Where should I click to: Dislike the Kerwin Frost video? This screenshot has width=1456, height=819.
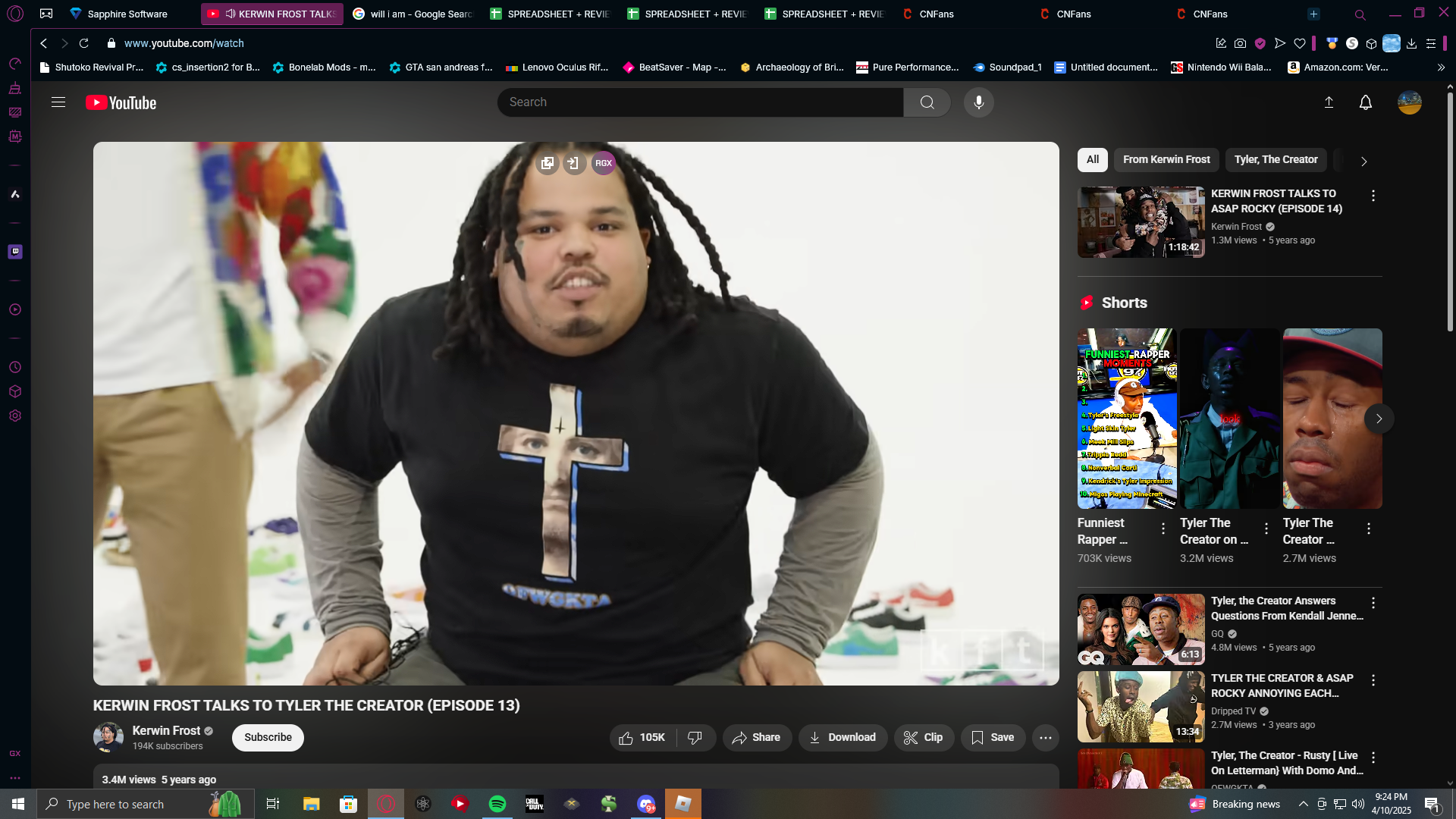pyautogui.click(x=695, y=737)
